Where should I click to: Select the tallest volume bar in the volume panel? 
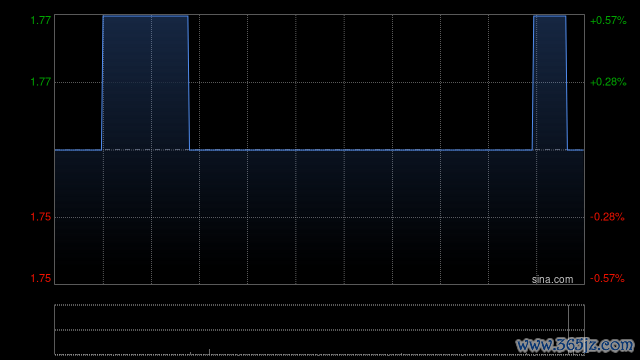(x=569, y=329)
